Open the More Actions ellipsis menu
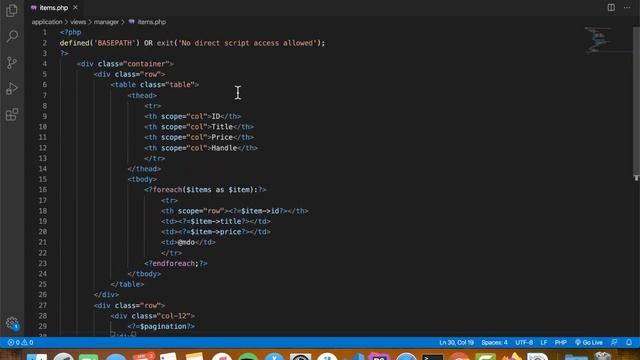The width and height of the screenshot is (640, 360). [627, 7]
